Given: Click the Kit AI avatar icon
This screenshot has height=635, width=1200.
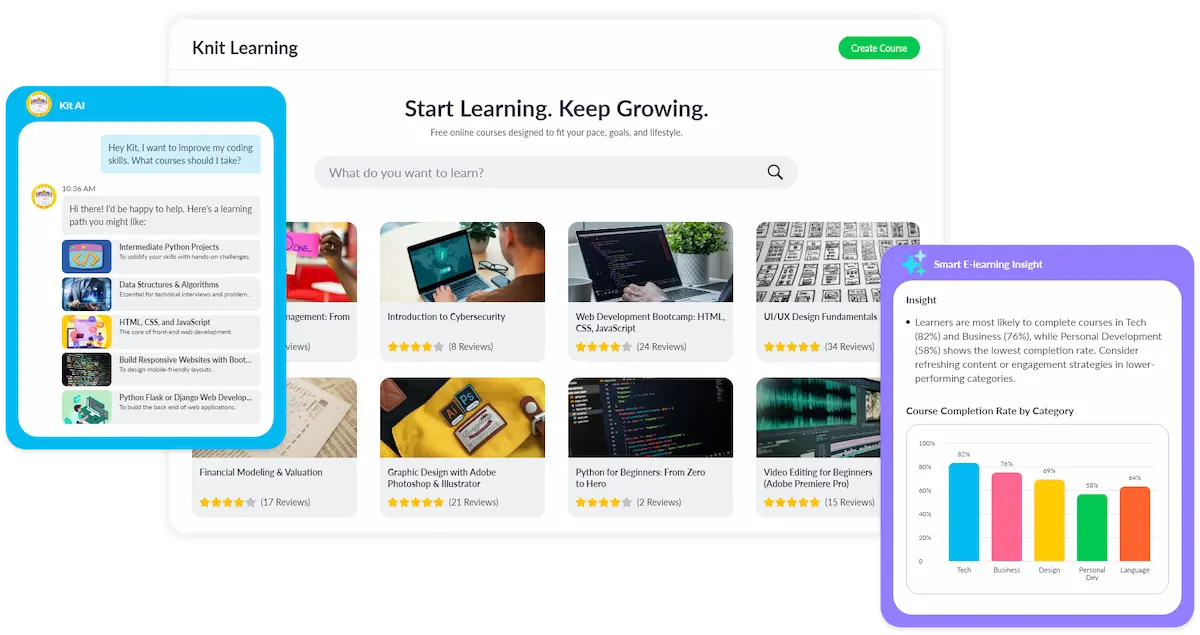Looking at the screenshot, I should click(39, 105).
